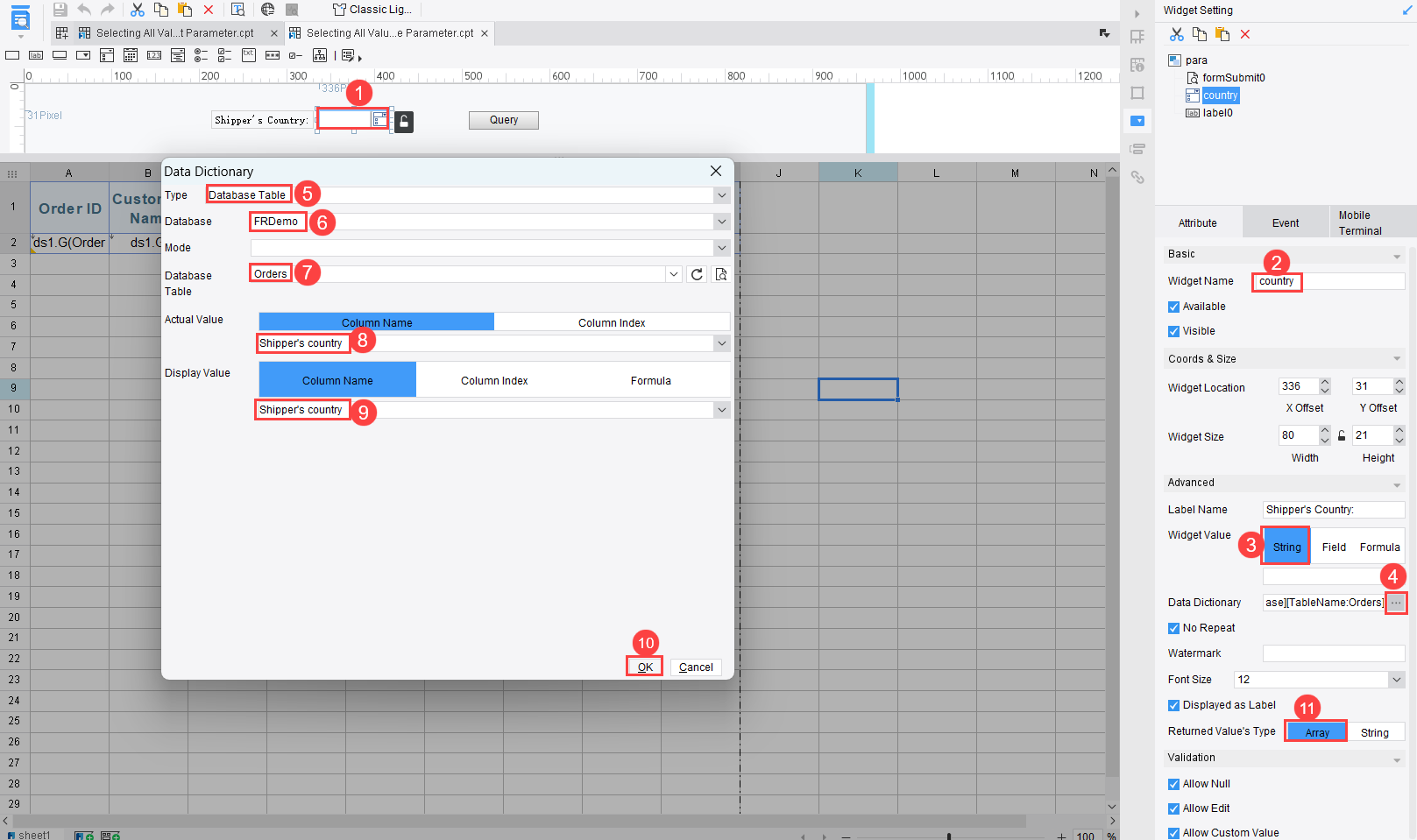The height and width of the screenshot is (840, 1417).
Task: Switch to the Event tab
Action: pyautogui.click(x=1286, y=222)
